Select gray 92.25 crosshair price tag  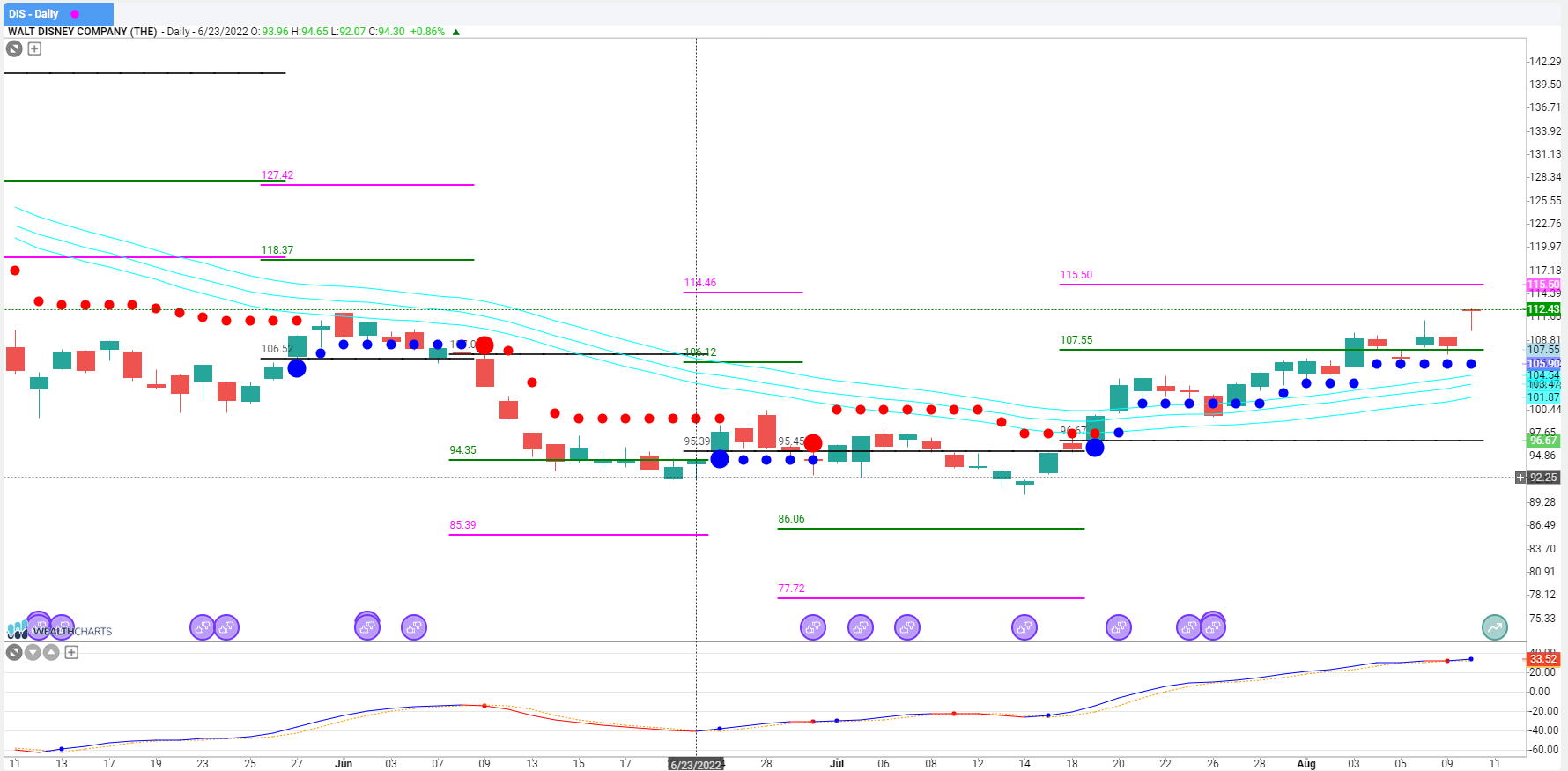1543,478
